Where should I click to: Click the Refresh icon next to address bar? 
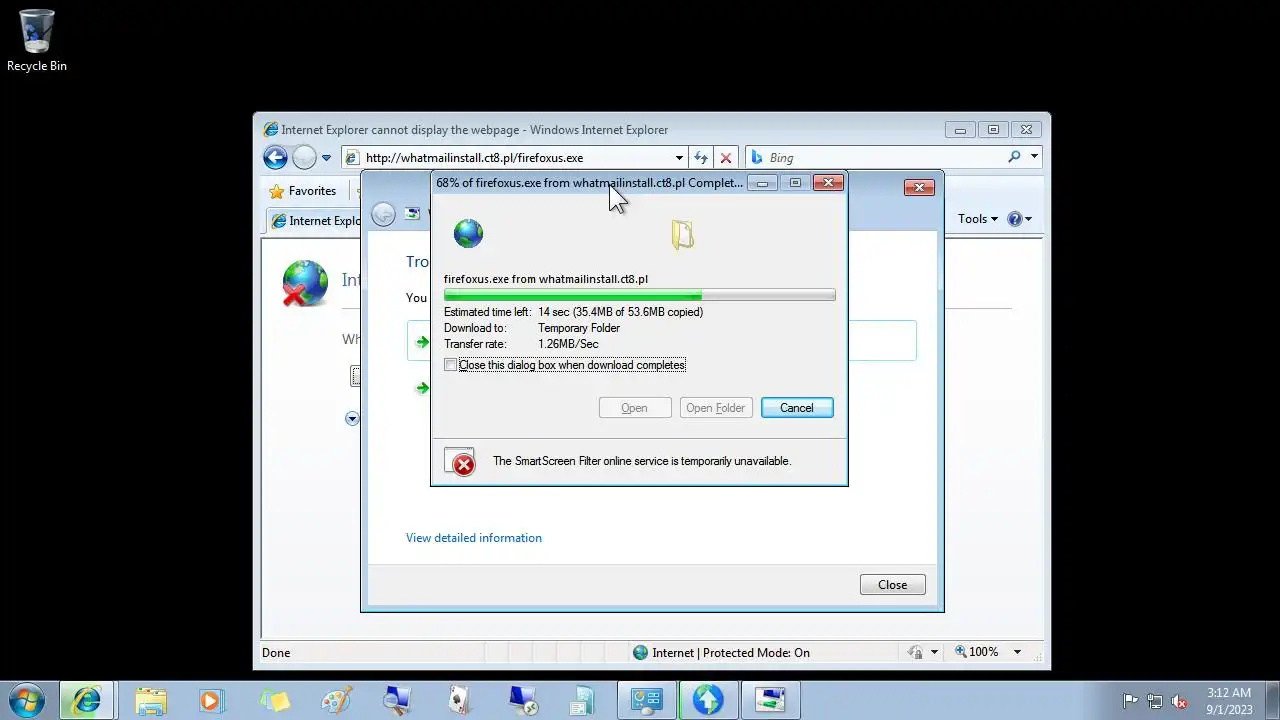[x=701, y=158]
